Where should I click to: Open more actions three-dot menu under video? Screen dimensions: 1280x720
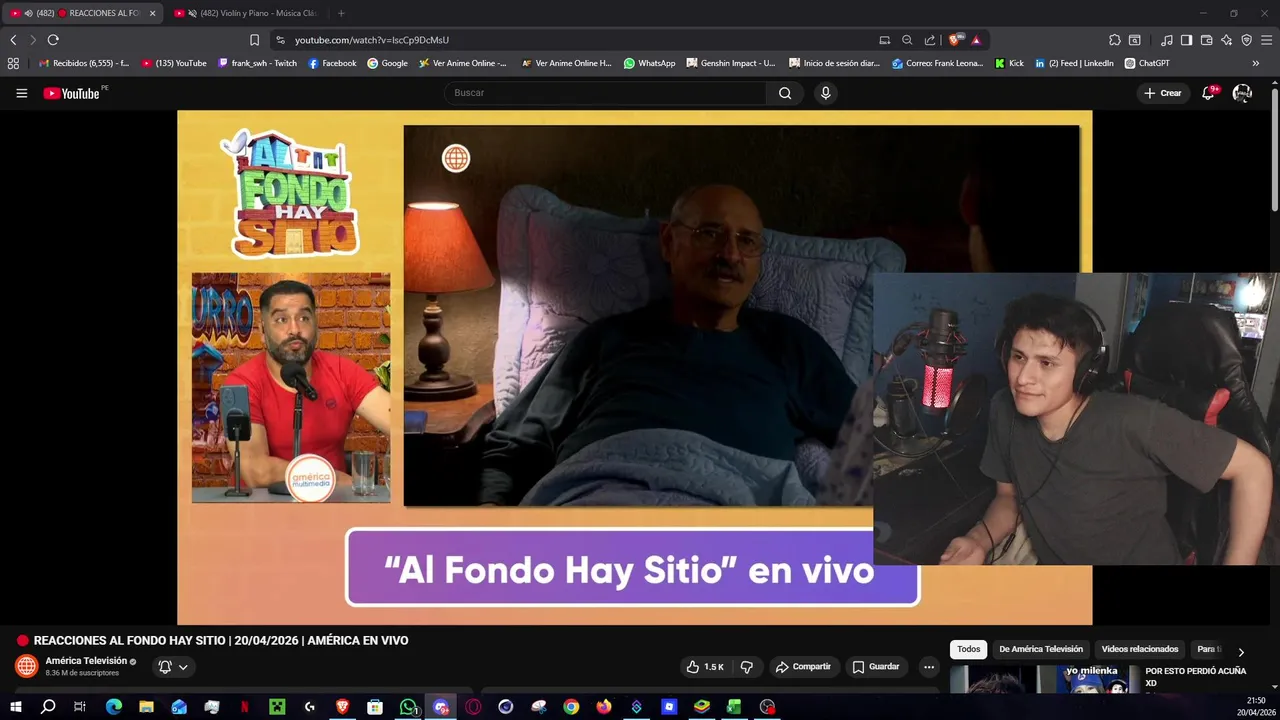tap(929, 667)
